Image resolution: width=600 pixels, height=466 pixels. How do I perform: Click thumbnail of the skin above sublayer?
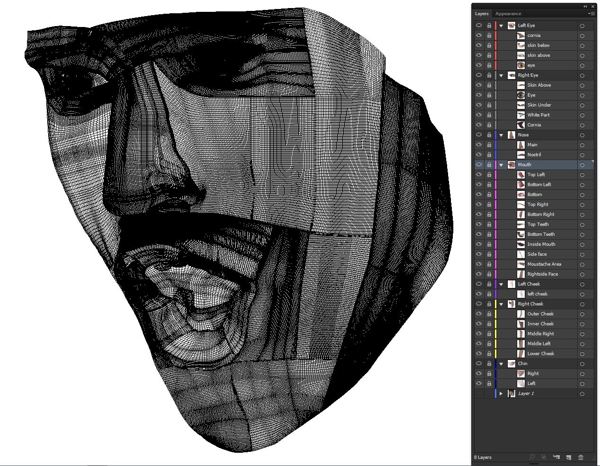521,55
